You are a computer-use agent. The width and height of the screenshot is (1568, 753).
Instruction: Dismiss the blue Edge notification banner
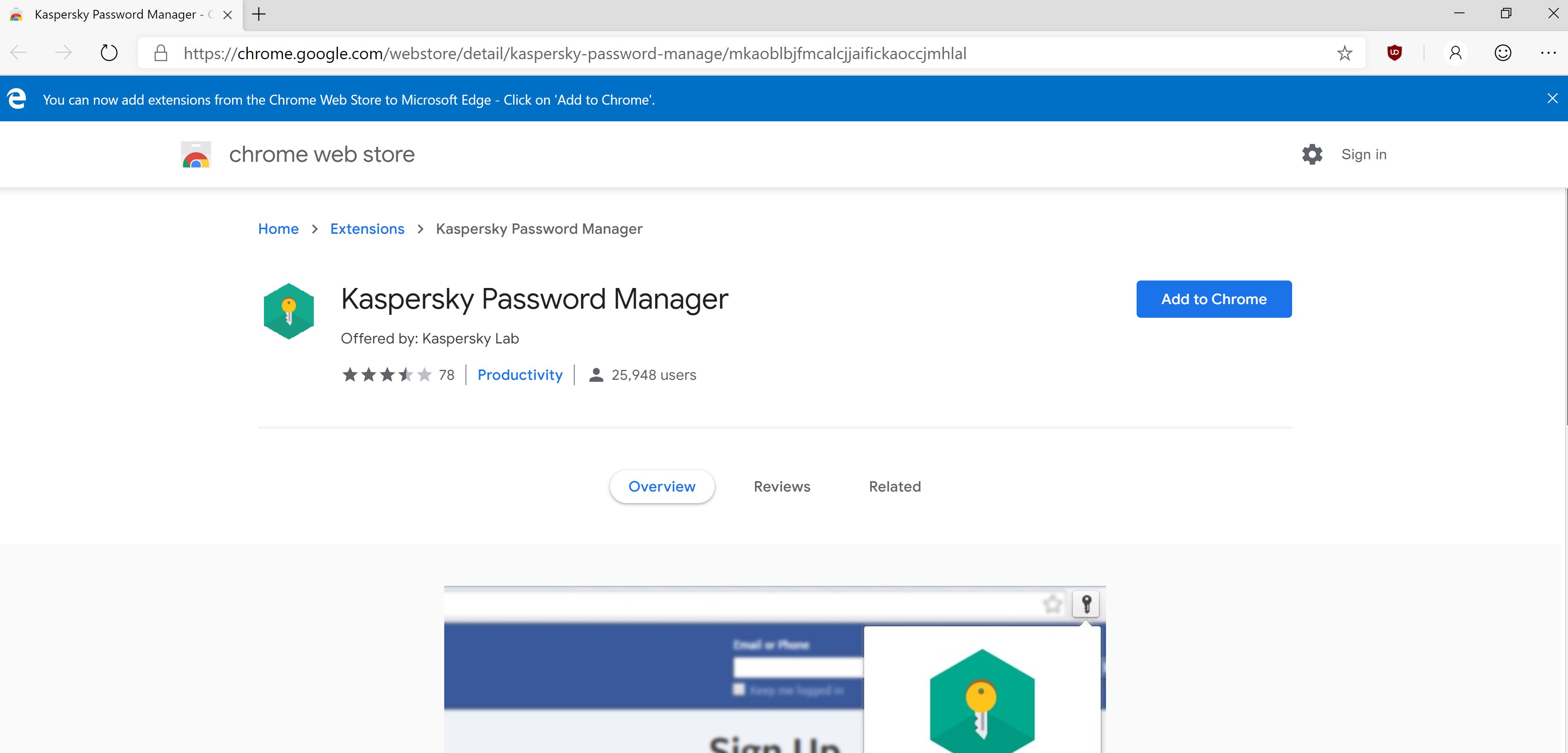(1552, 98)
